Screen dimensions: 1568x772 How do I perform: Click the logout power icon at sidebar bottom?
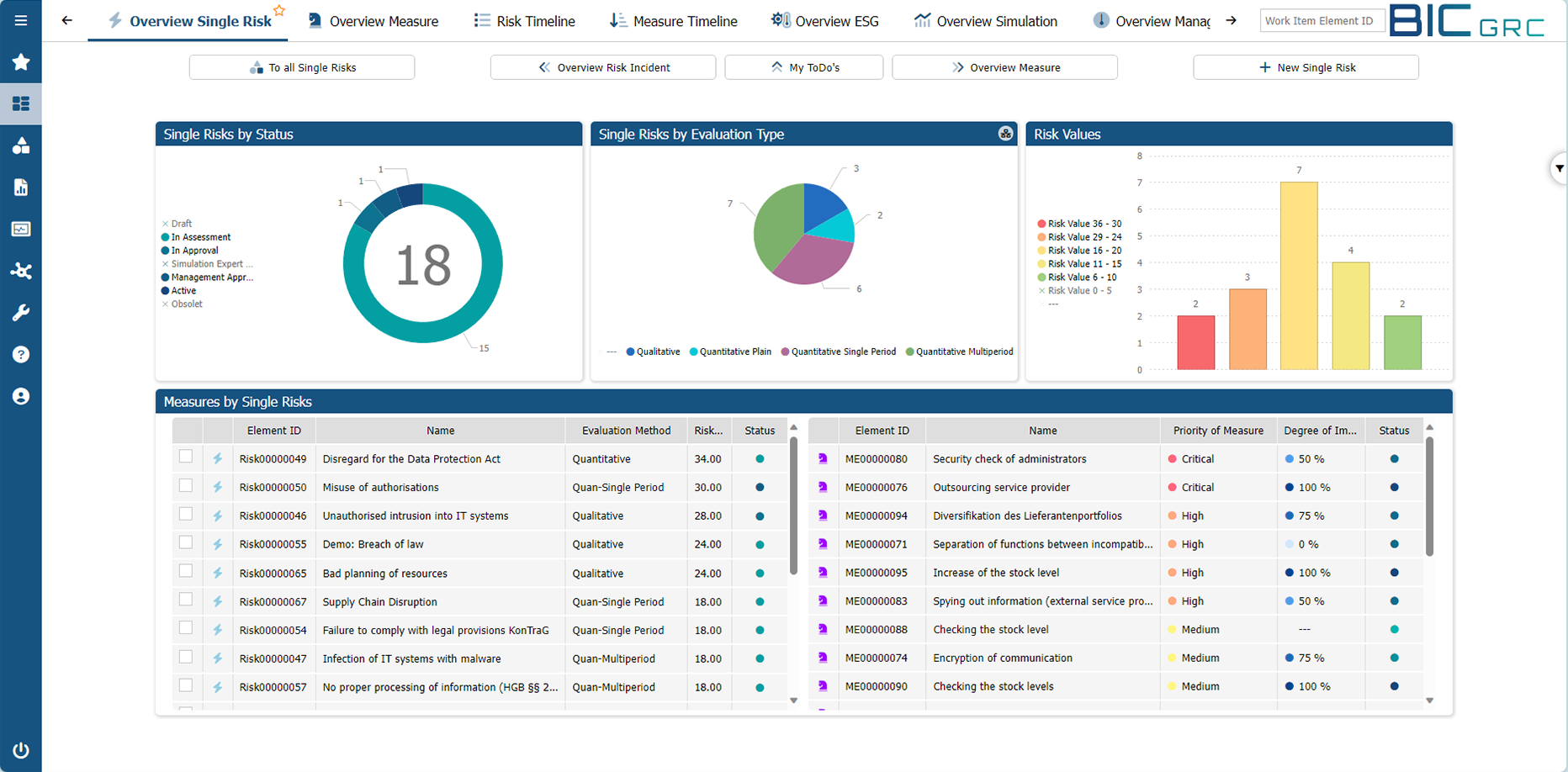[21, 750]
